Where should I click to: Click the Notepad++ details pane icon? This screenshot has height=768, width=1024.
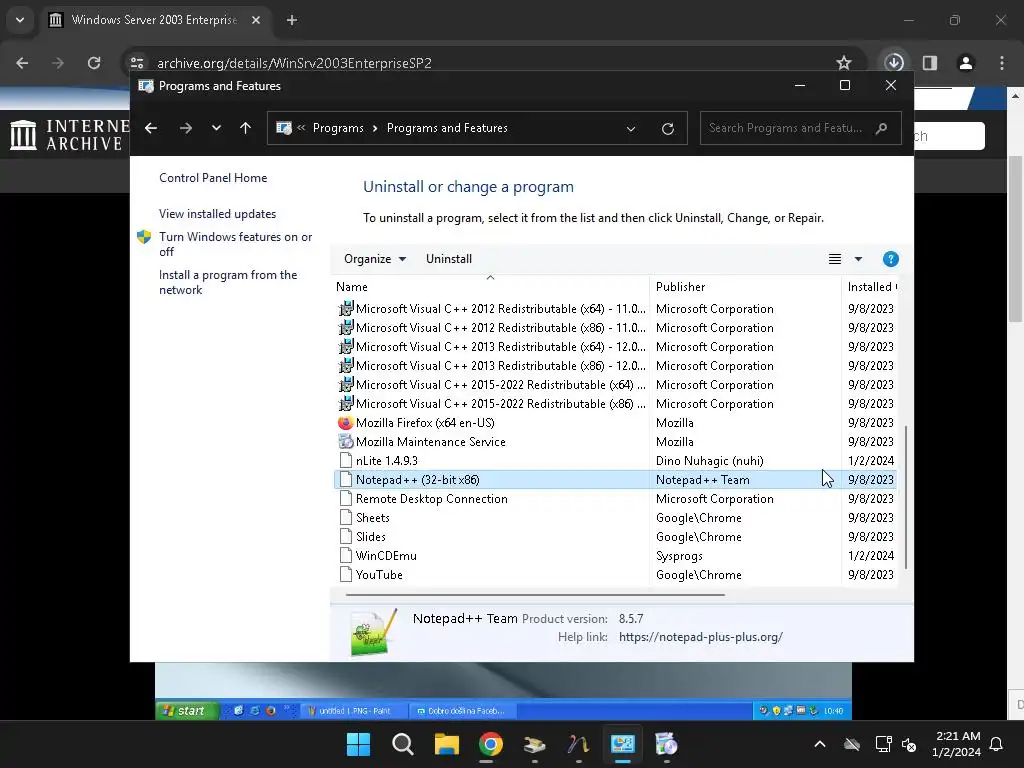tap(373, 632)
